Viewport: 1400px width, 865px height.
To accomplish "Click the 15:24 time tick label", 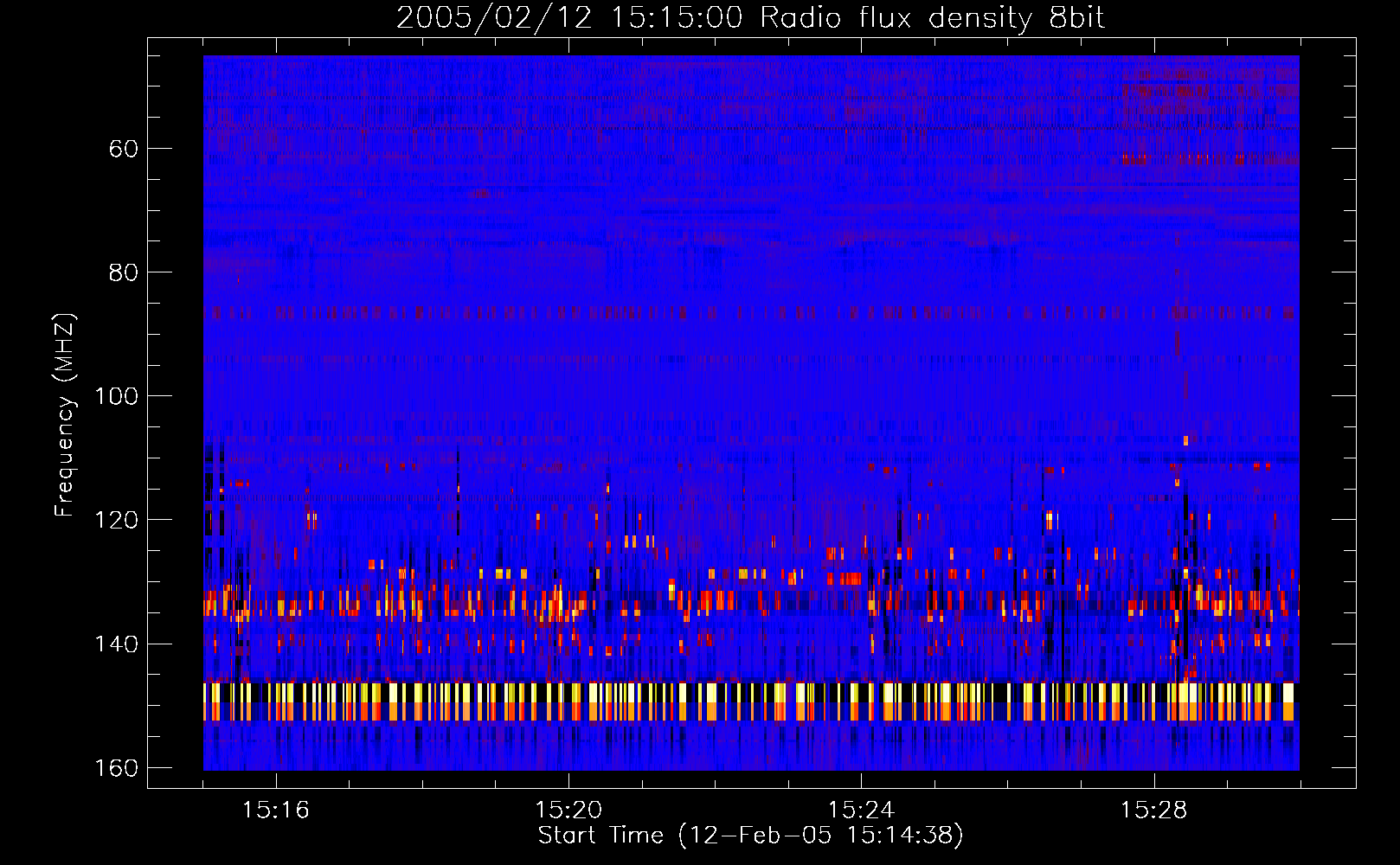I will pos(861,811).
